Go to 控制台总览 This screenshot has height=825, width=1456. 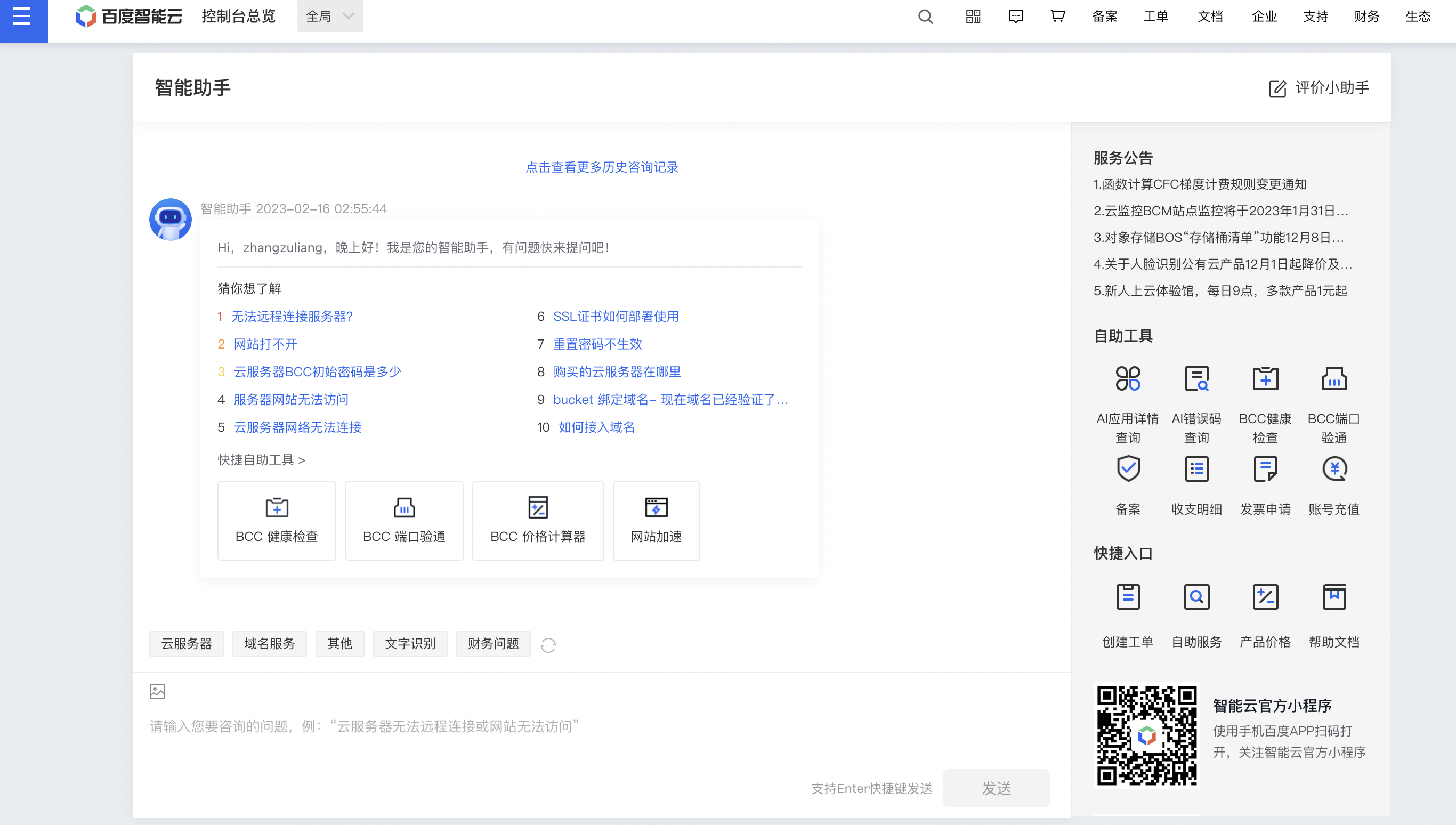(238, 17)
